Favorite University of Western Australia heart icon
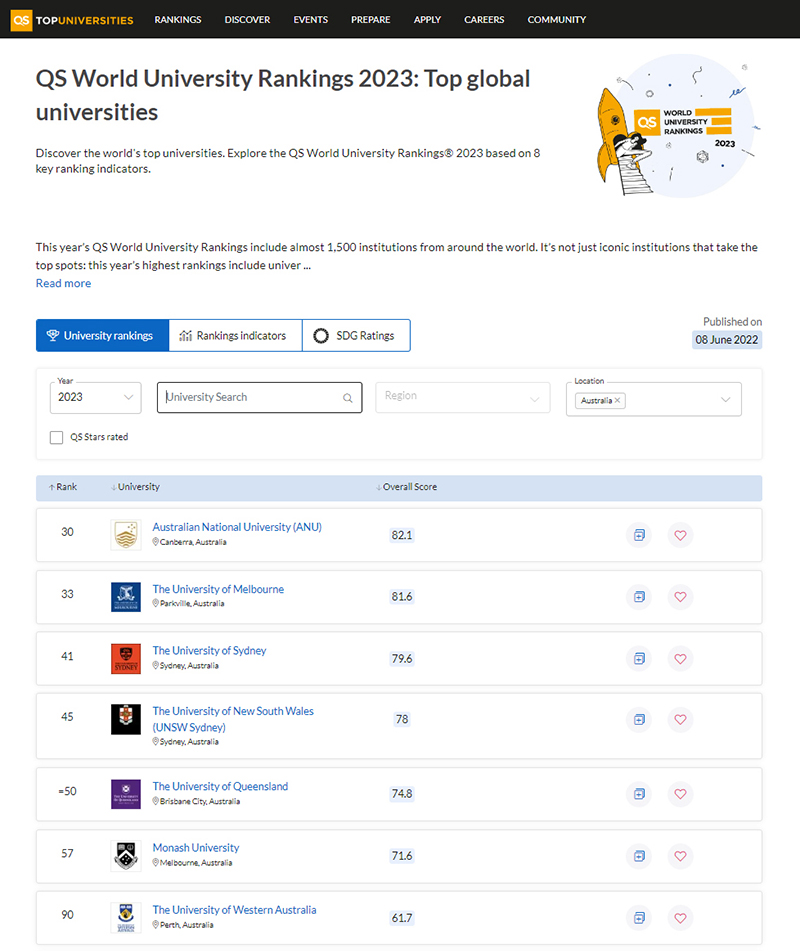The width and height of the screenshot is (800, 951). coord(681,918)
